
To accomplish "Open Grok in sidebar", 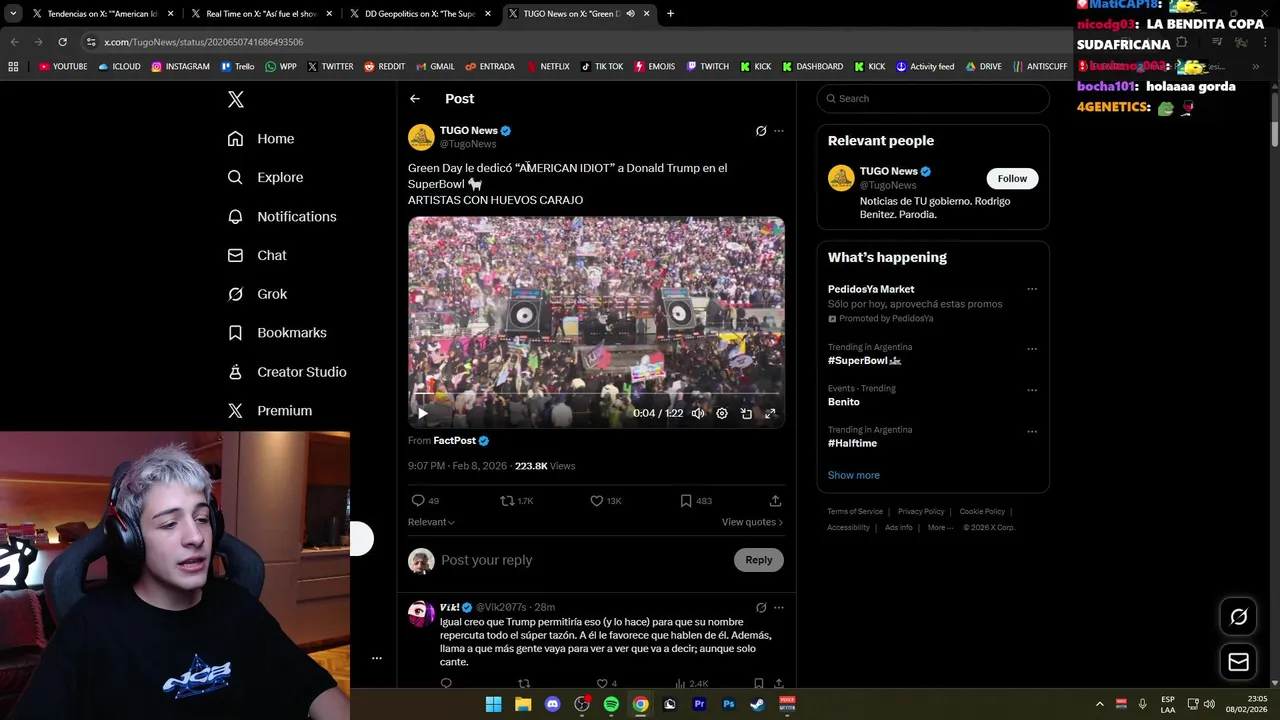I will pos(257,294).
